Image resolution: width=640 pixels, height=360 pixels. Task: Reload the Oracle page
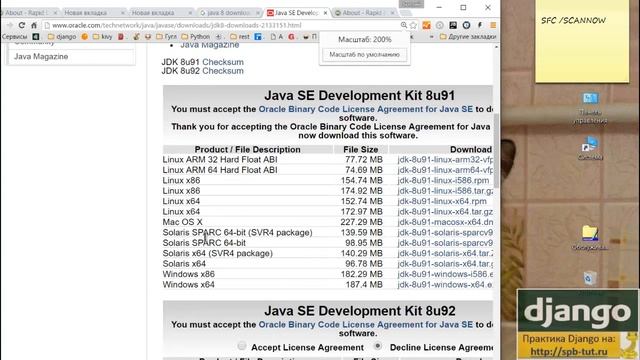tap(22, 25)
